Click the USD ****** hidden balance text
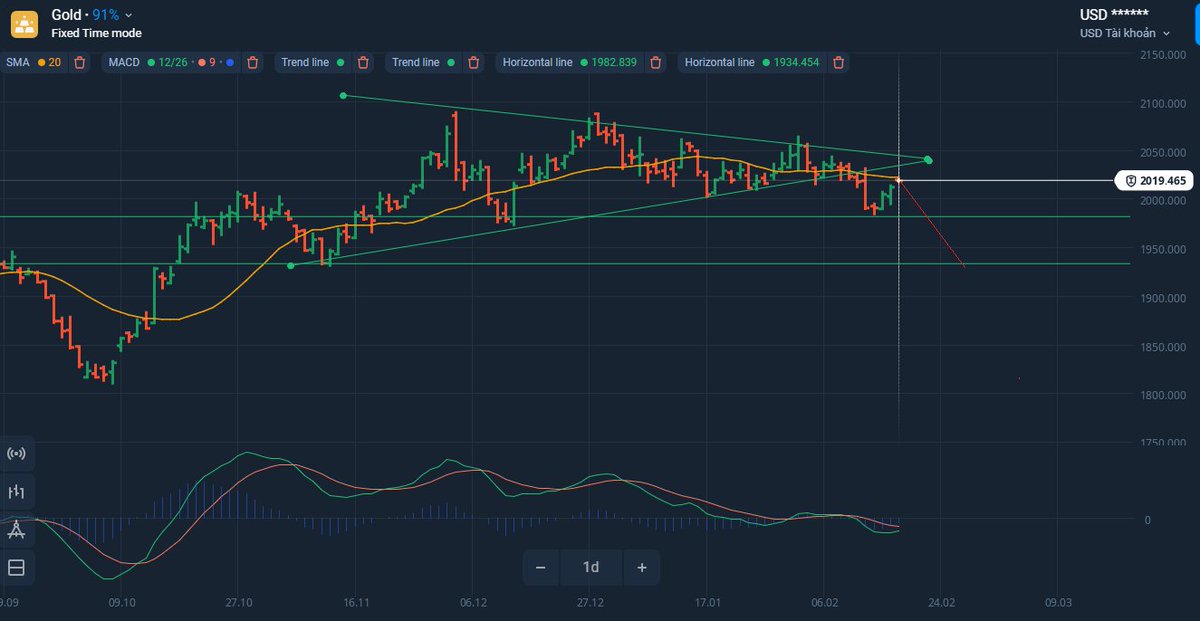Image resolution: width=1200 pixels, height=621 pixels. point(1114,13)
